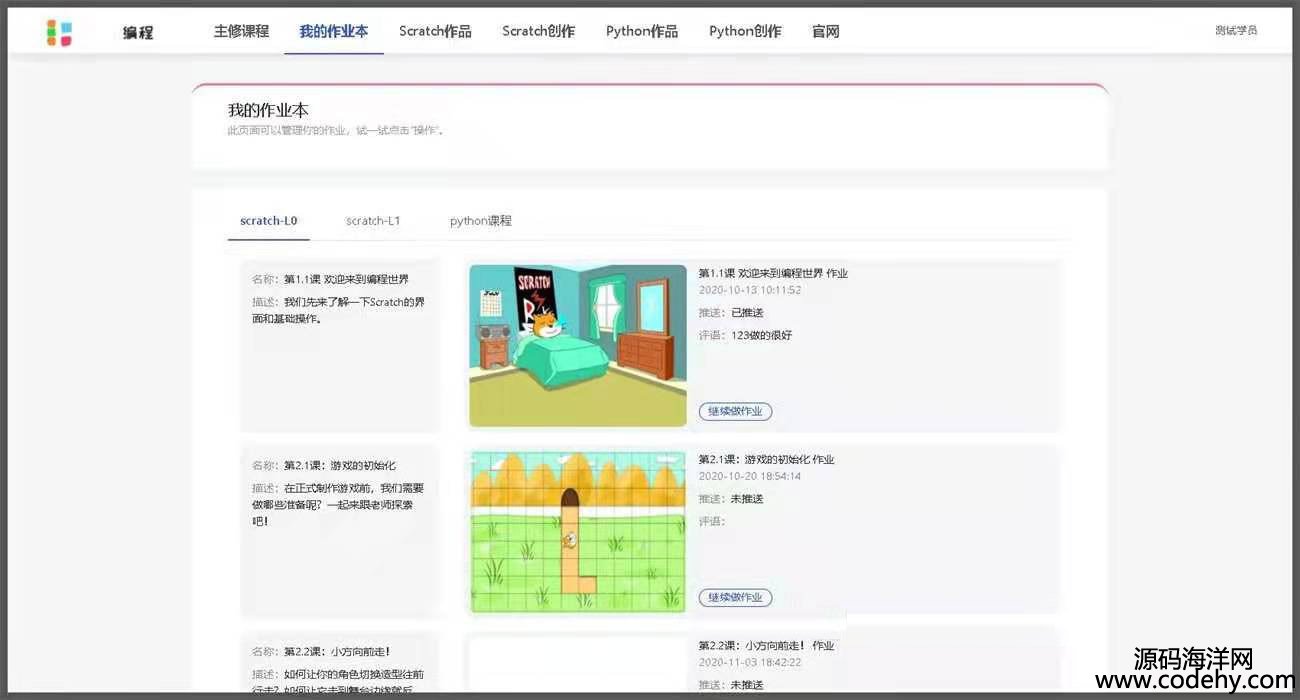This screenshot has height=700, width=1300.
Task: Click the timestamp 2020-11-03 18:42:22
Action: click(x=750, y=662)
